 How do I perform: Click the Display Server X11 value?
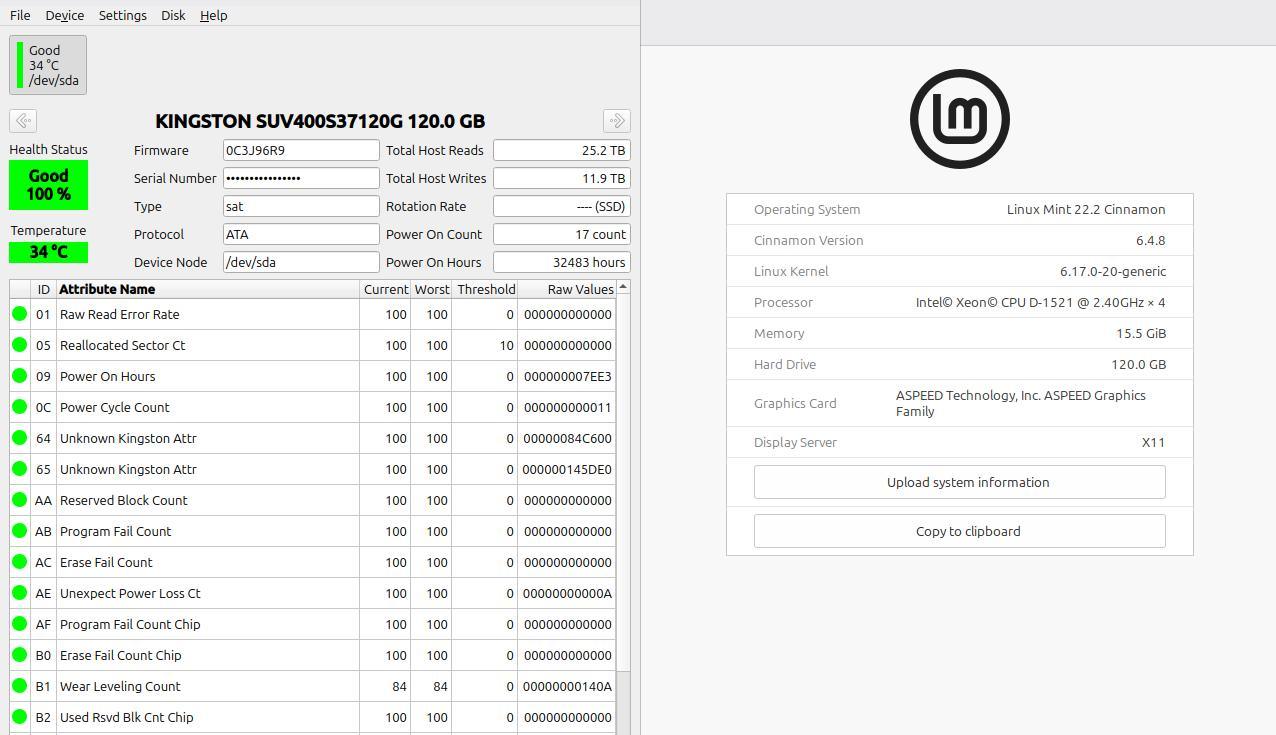click(x=1153, y=442)
